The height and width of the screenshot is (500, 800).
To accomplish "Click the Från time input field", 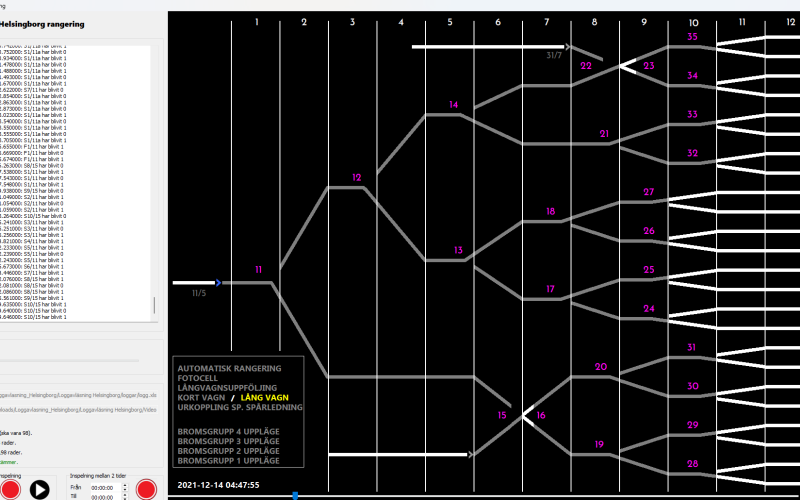I will 104,487.
